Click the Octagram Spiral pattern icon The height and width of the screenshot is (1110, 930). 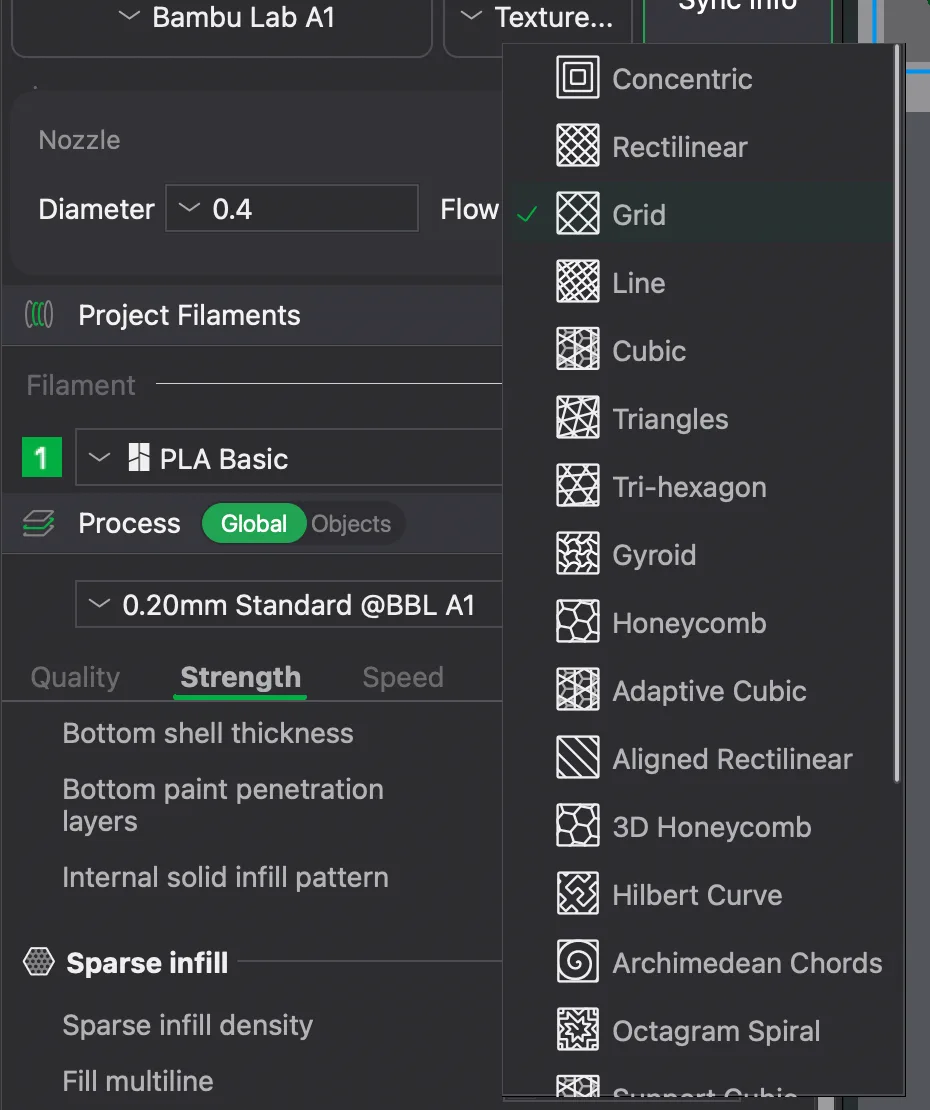(578, 1029)
